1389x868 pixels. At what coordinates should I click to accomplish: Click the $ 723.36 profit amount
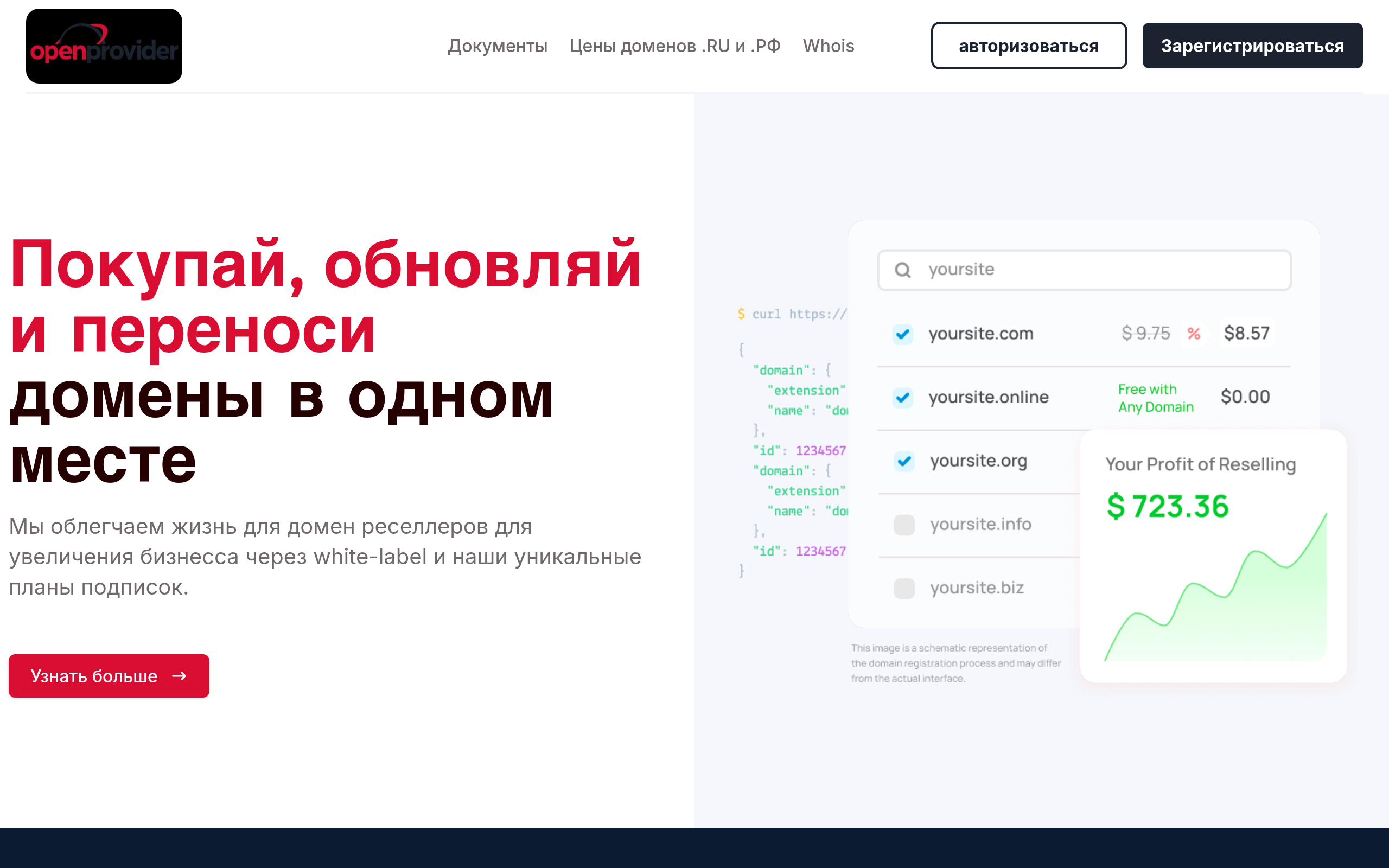pyautogui.click(x=1168, y=507)
